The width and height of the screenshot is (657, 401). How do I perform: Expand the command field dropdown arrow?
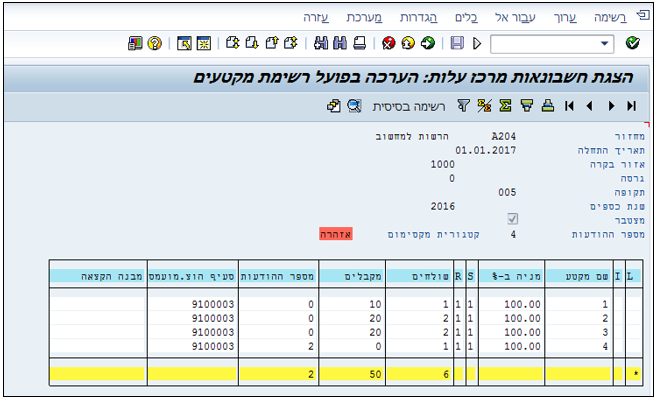point(604,43)
